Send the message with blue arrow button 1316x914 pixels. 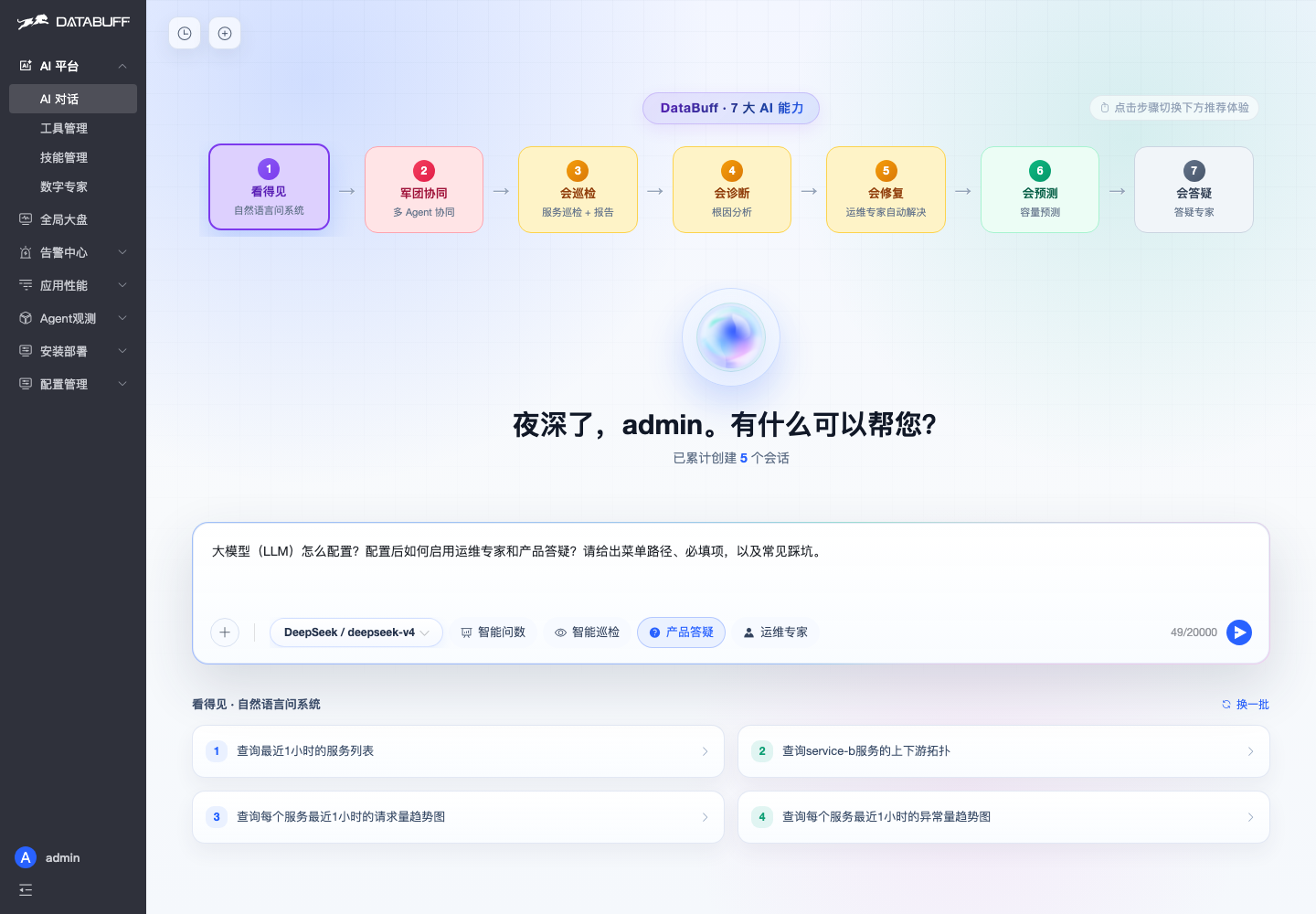(1239, 632)
